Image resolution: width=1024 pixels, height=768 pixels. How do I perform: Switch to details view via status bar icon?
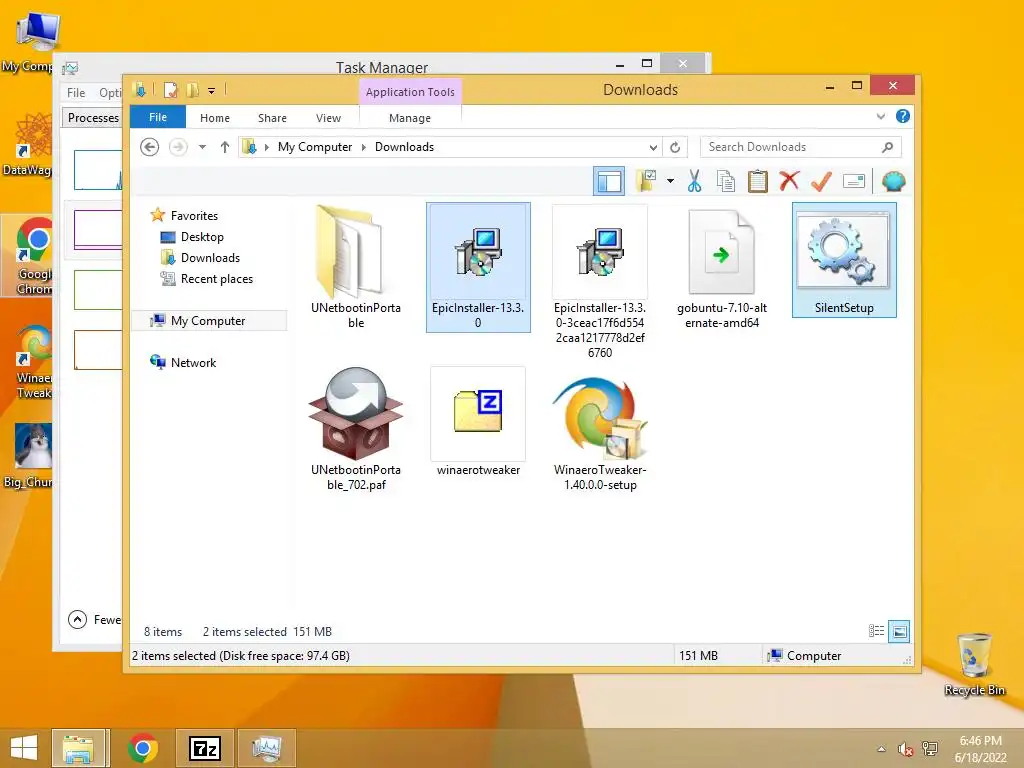pos(876,631)
